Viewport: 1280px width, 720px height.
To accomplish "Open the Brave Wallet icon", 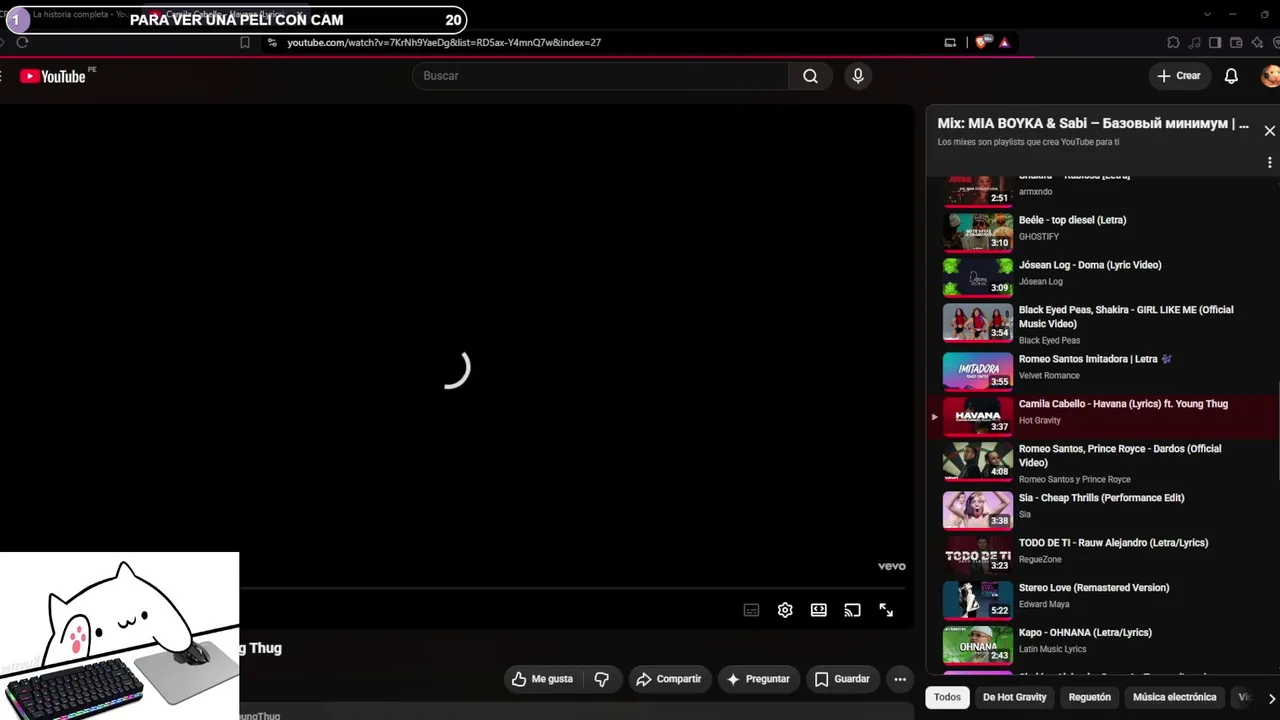I will (1236, 43).
